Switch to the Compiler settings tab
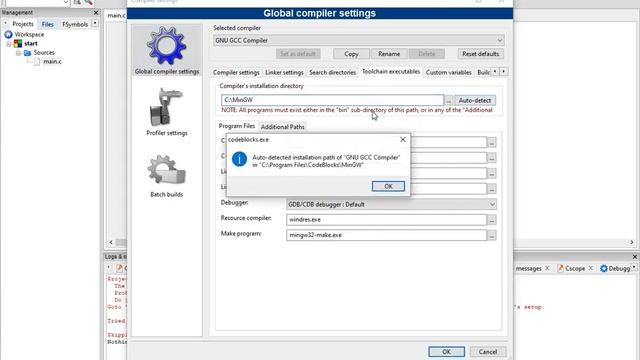The width and height of the screenshot is (640, 360). pyautogui.click(x=236, y=72)
